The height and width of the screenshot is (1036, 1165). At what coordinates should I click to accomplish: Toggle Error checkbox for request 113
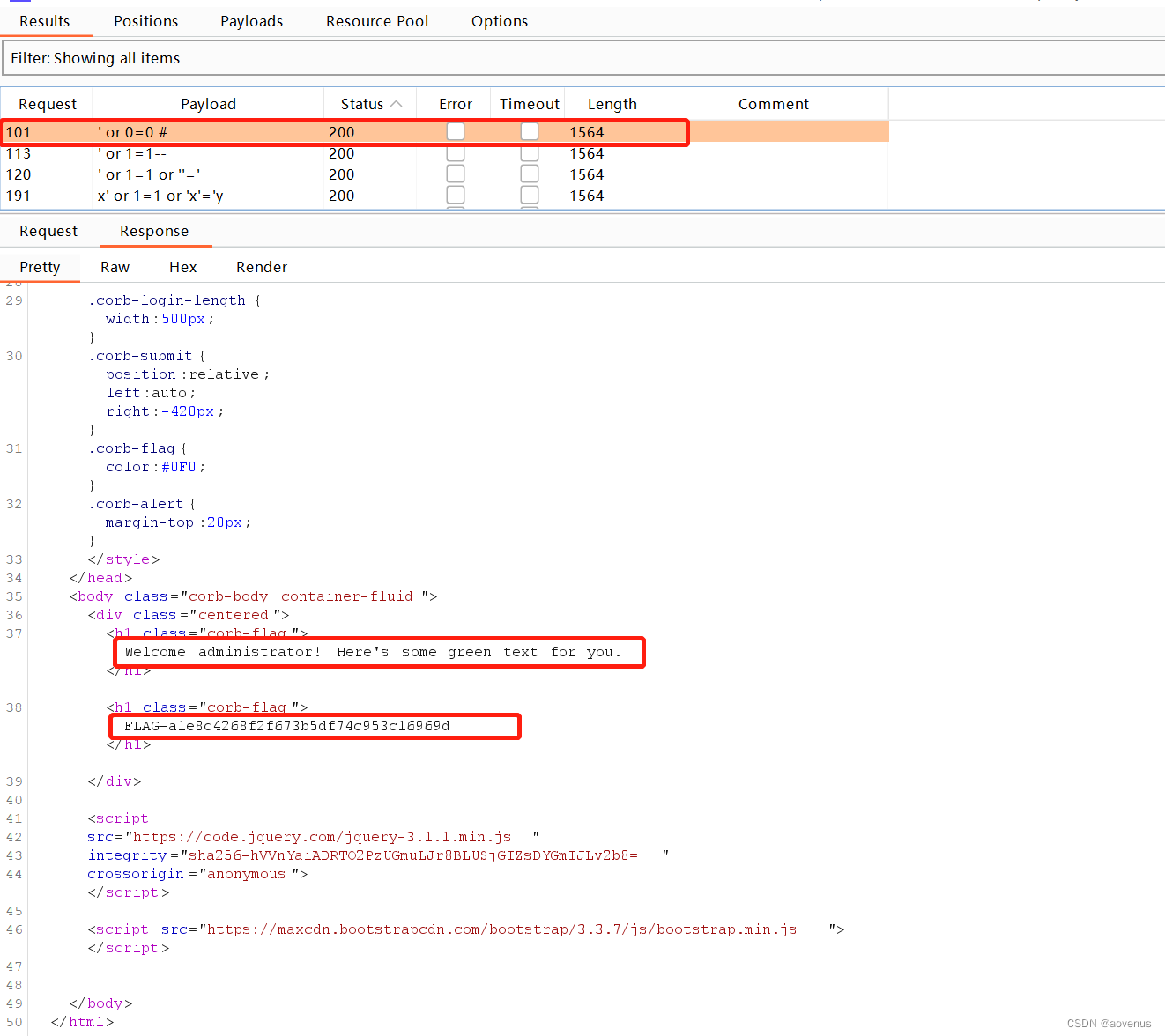(456, 153)
